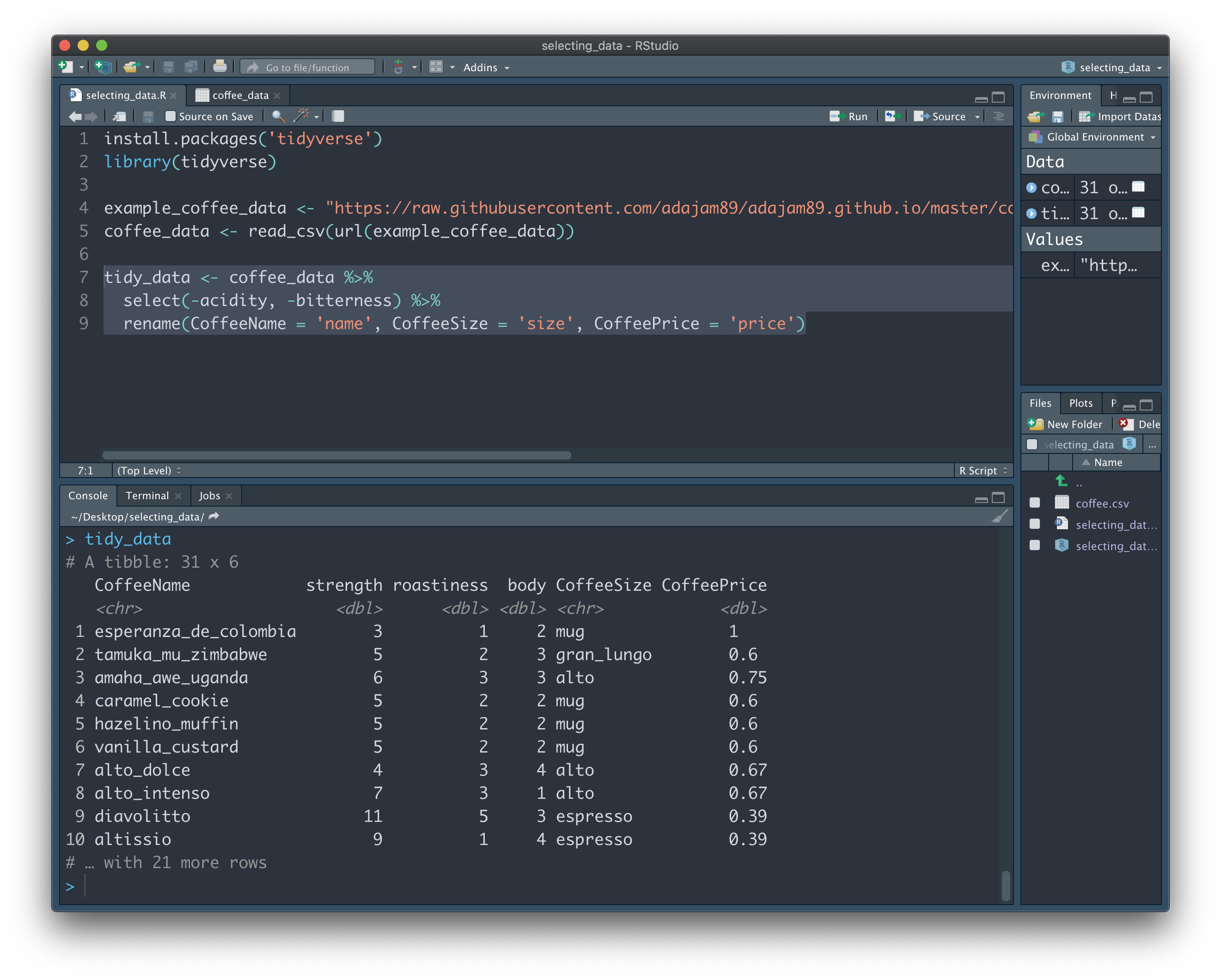This screenshot has width=1221, height=980.
Task: Click the Run button
Action: [x=849, y=116]
